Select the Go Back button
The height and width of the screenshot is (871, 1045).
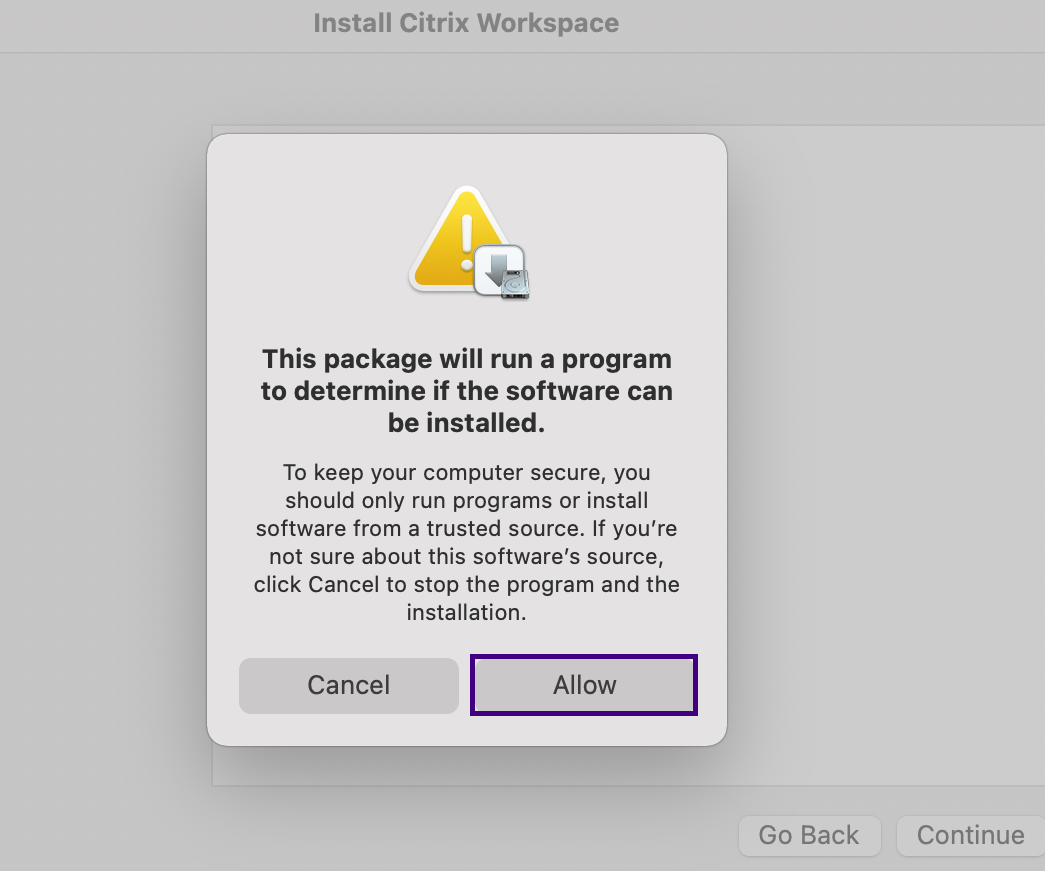coord(809,835)
